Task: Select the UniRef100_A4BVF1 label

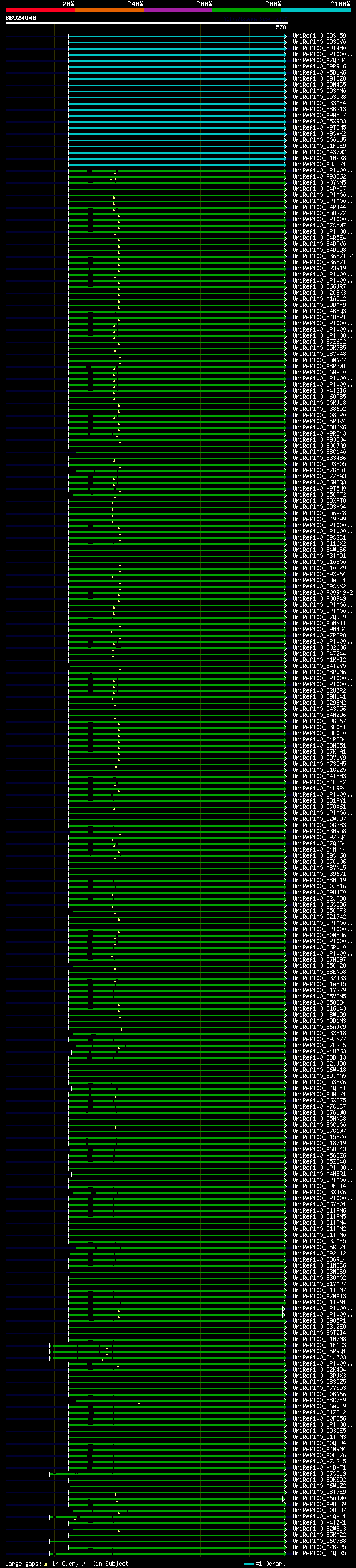Action: point(319,1467)
